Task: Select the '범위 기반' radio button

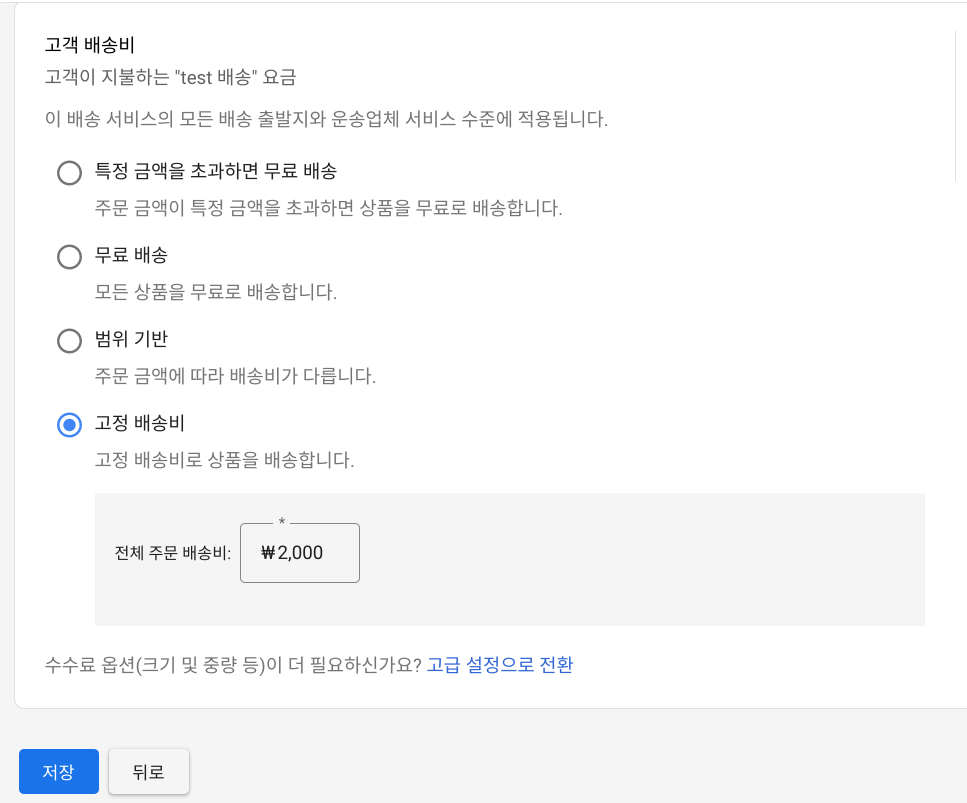Action: (x=69, y=340)
